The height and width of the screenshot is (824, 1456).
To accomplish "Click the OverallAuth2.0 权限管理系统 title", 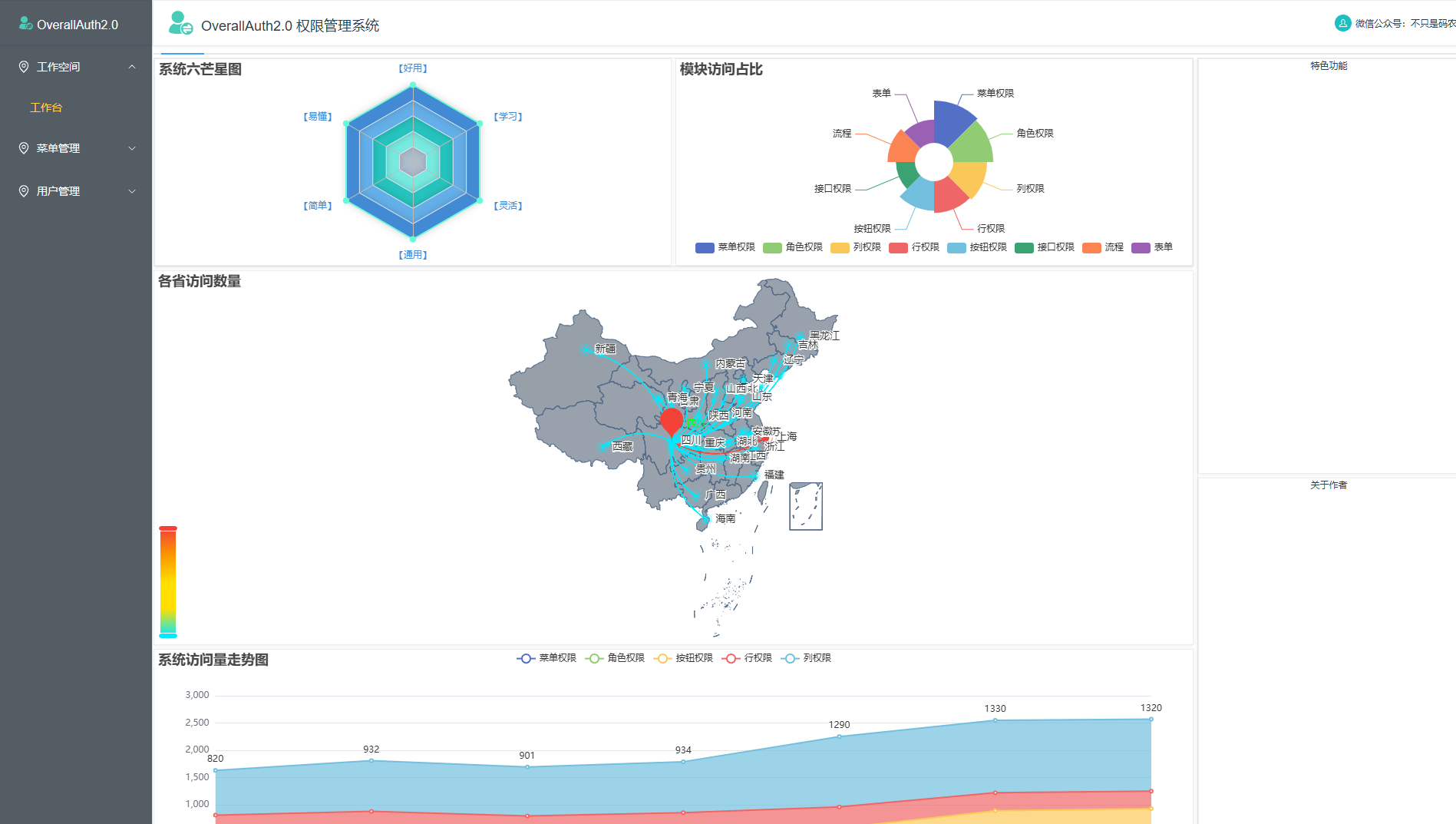I will click(290, 26).
